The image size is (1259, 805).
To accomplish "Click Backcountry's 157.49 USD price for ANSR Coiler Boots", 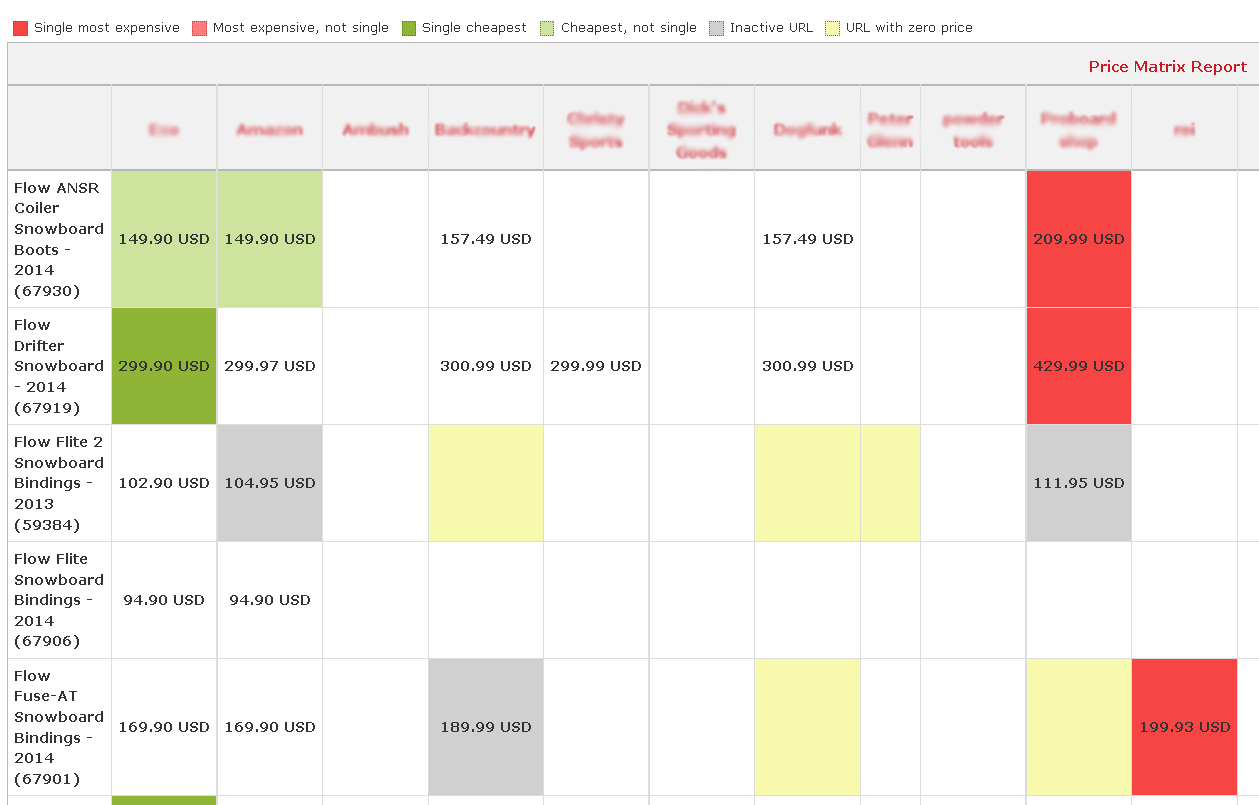I will (486, 239).
